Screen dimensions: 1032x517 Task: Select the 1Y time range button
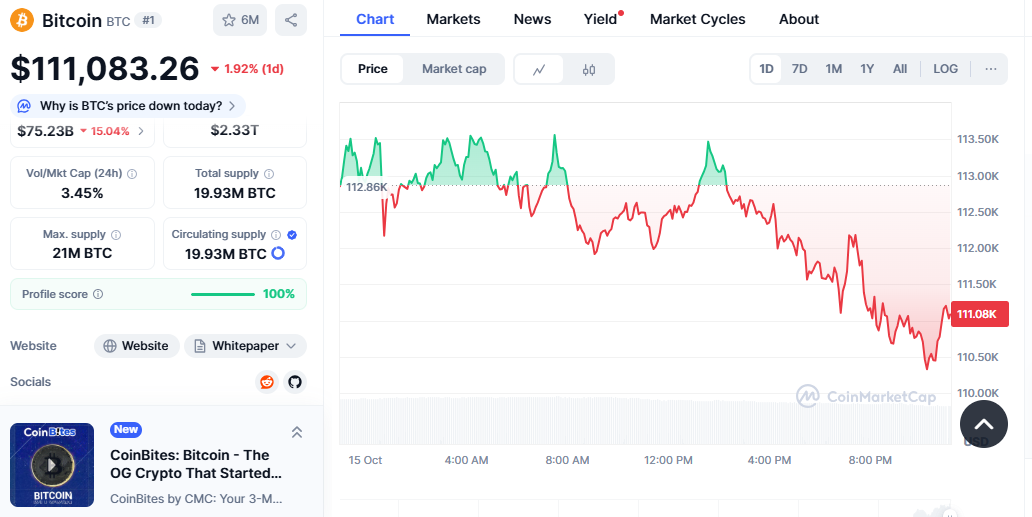(867, 69)
